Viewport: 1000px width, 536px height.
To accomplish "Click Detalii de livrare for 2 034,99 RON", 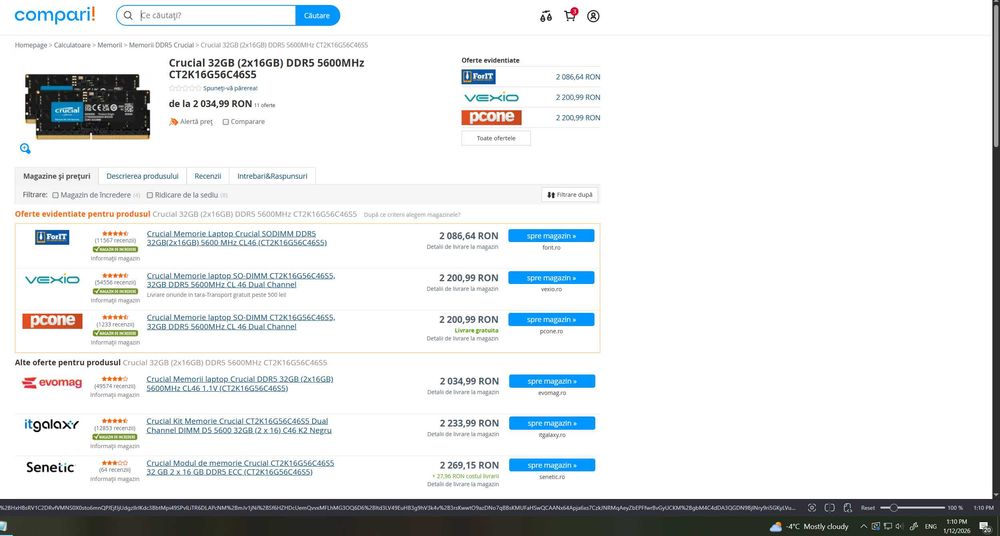I will pos(463,392).
